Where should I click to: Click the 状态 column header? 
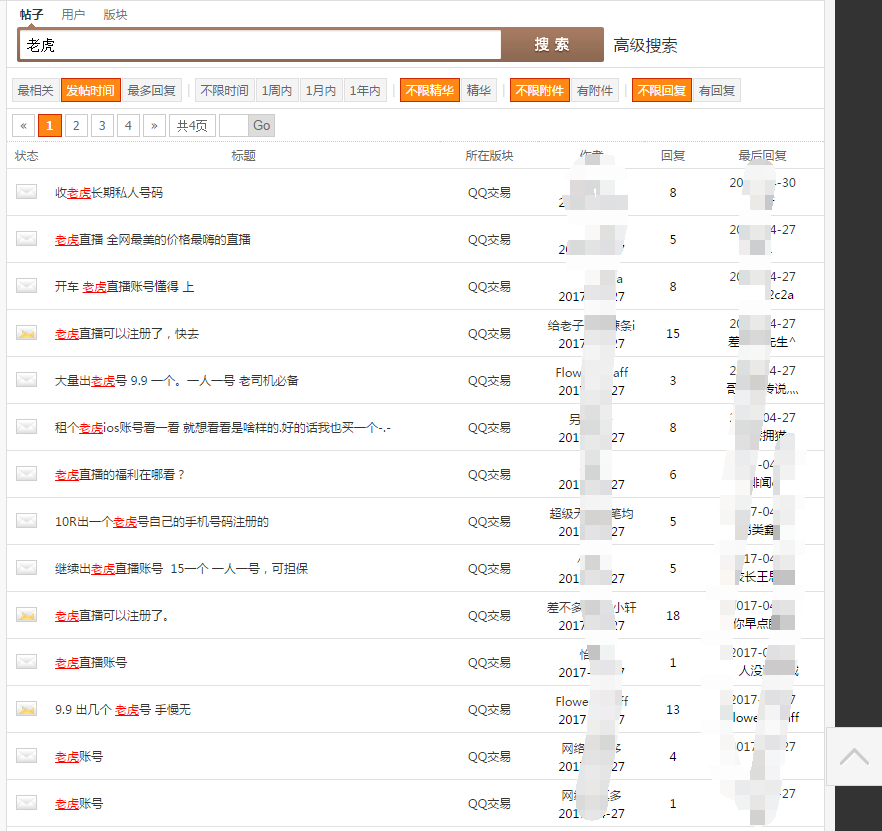point(26,155)
